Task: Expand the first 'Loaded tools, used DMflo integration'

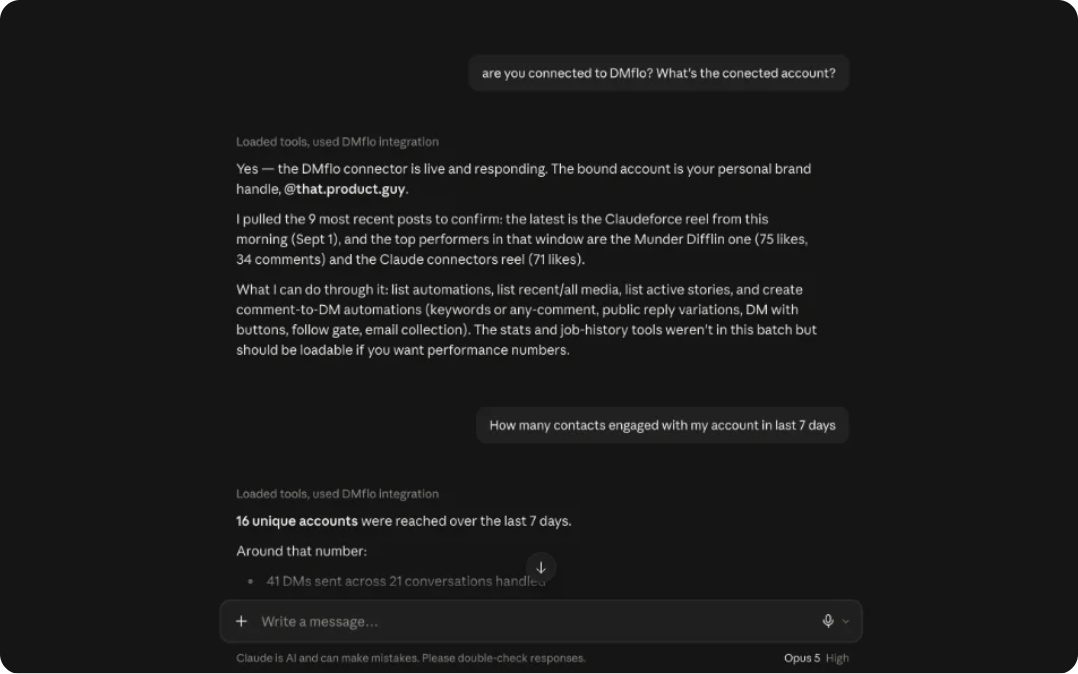Action: 337,142
